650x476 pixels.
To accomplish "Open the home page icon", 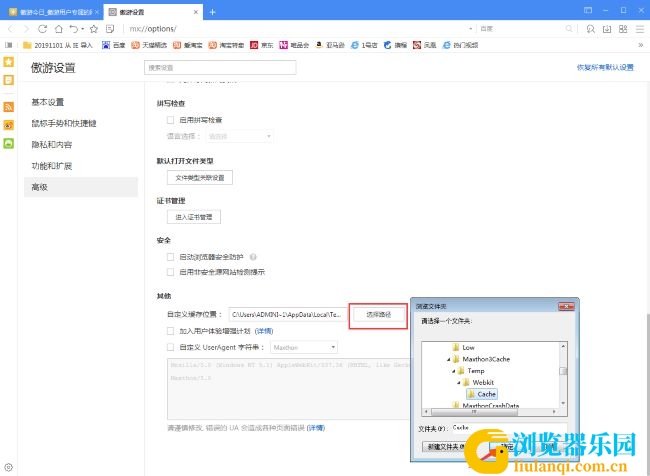I will tap(59, 29).
